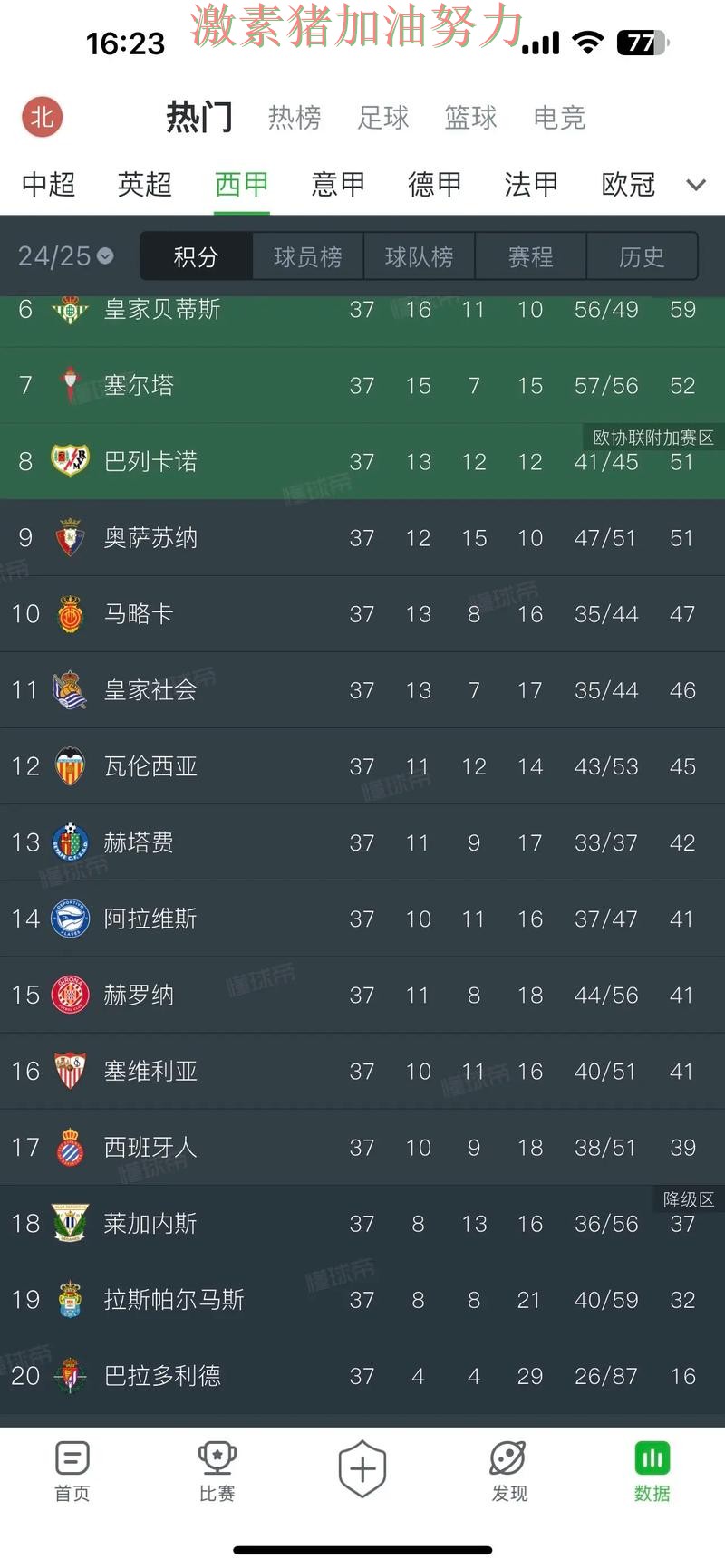
Task: Select the 数据 data chart icon
Action: [x=652, y=1459]
